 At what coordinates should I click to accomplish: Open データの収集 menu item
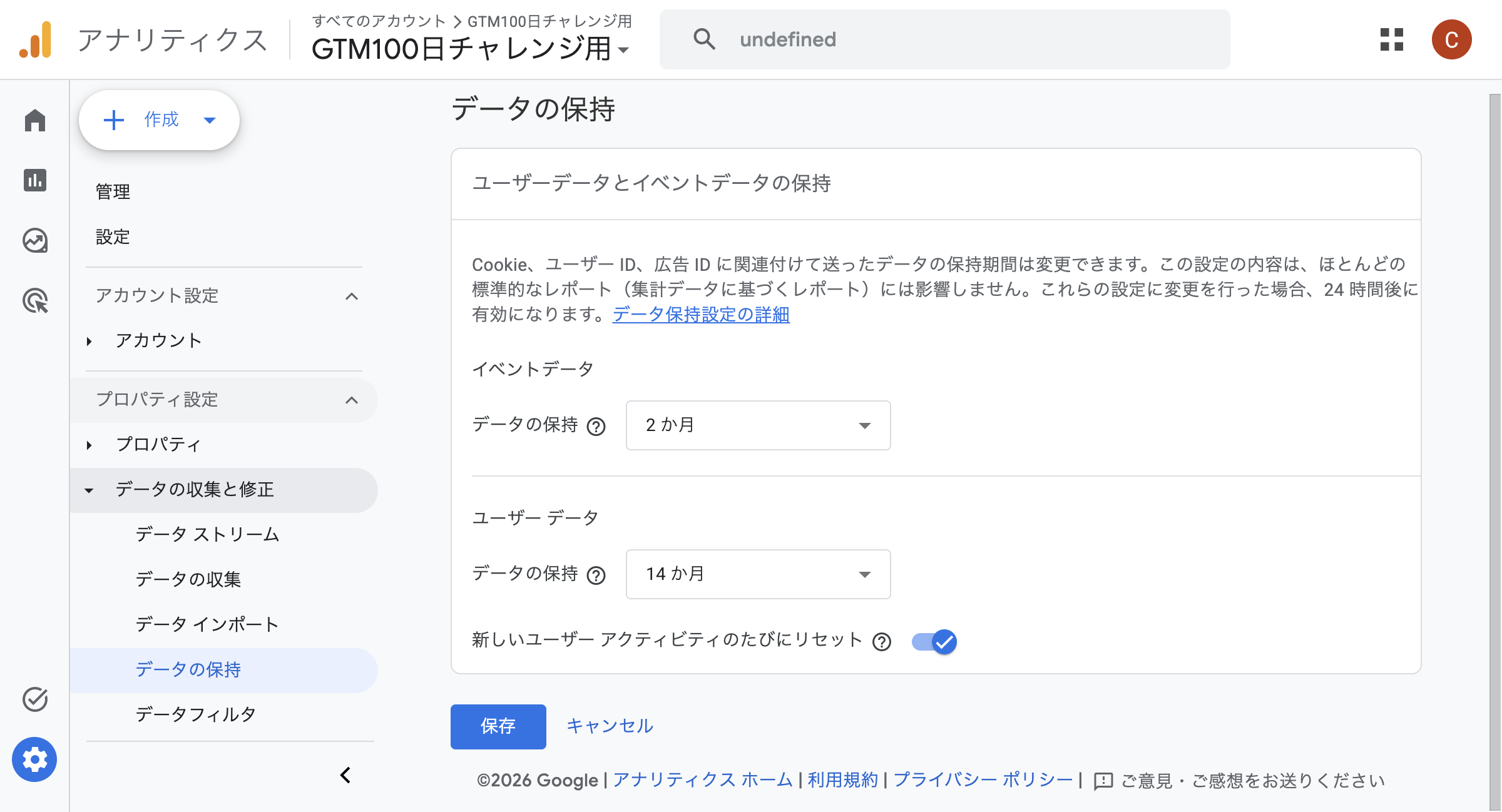pyautogui.click(x=188, y=579)
